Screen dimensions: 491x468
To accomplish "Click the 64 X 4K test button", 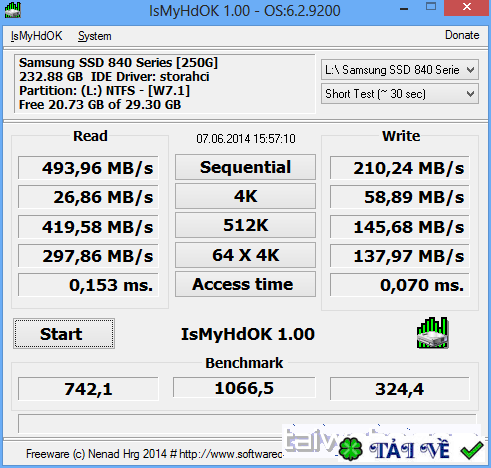I will (245, 255).
